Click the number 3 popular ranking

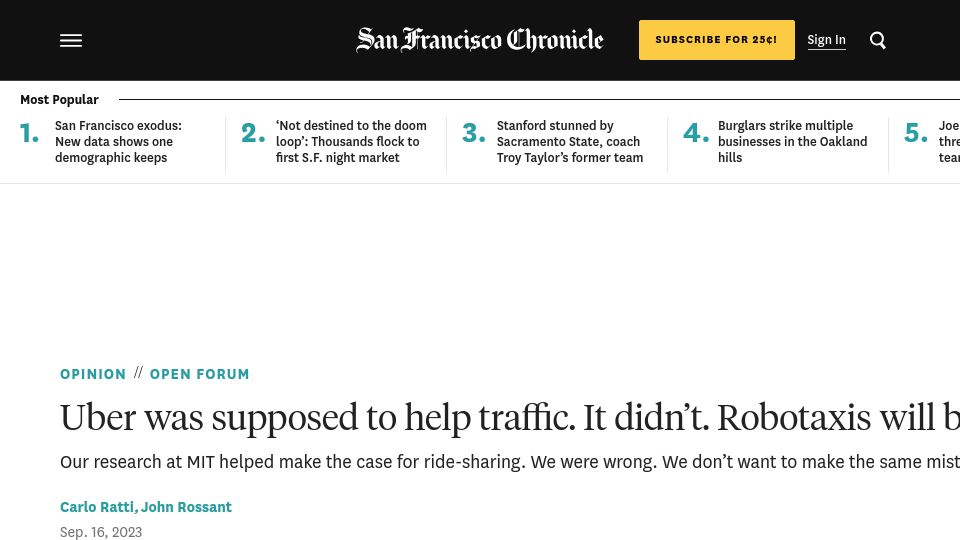point(474,133)
